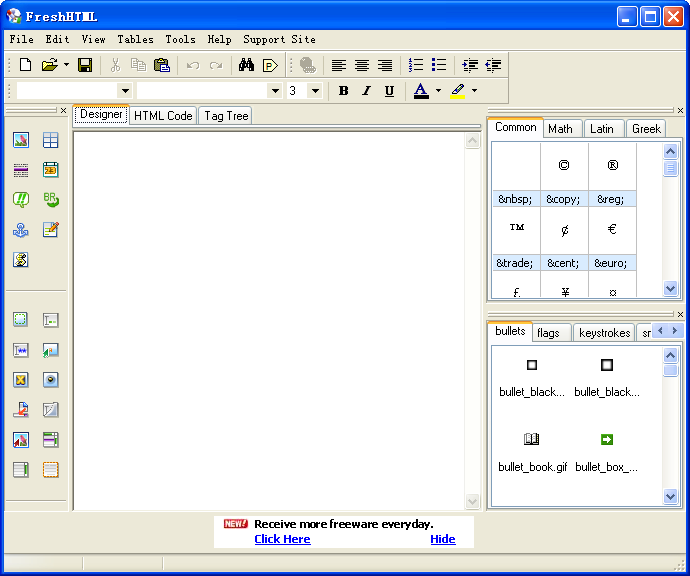Open the View menu

[93, 39]
